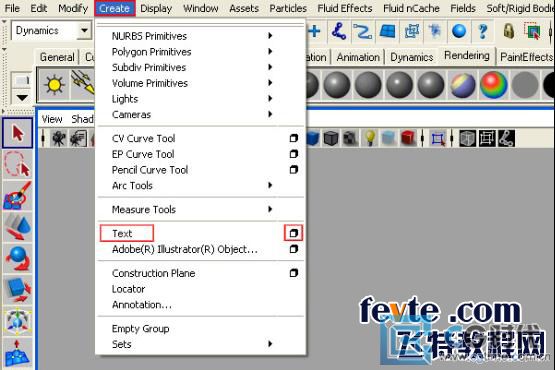Image resolution: width=555 pixels, height=370 pixels.
Task: Click the blue plane snap icon
Action: pyautogui.click(x=387, y=32)
